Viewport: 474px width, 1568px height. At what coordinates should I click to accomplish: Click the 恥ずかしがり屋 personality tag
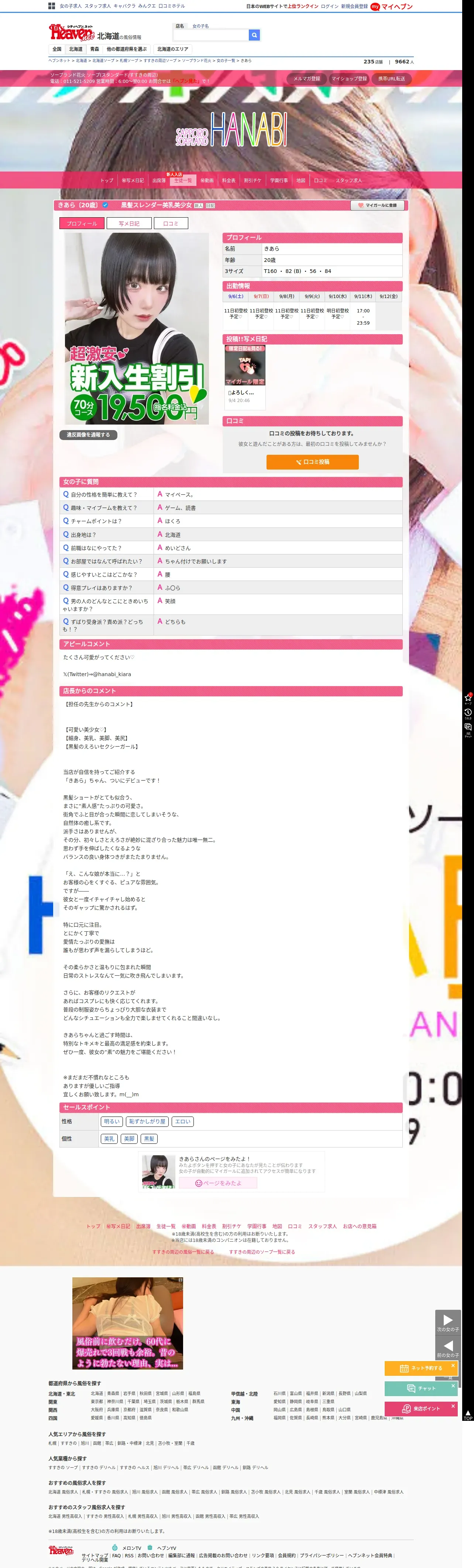point(147,1121)
